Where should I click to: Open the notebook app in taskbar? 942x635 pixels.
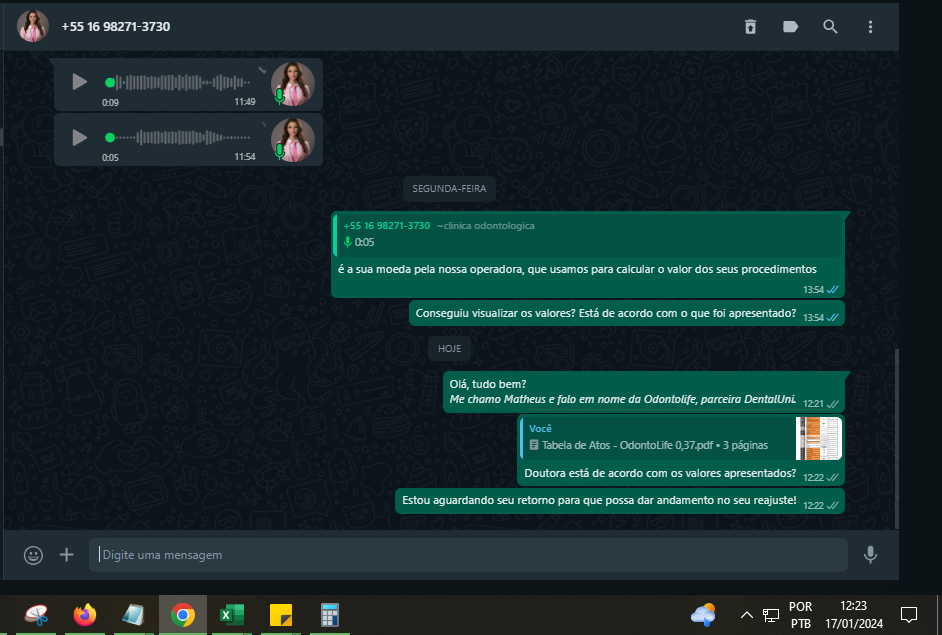(133, 615)
